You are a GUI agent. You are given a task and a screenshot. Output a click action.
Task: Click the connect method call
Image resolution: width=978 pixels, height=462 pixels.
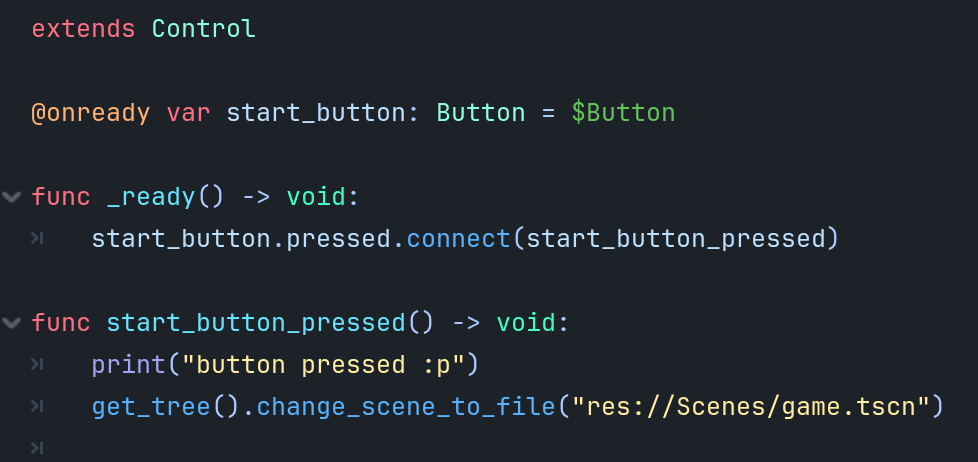coord(459,239)
